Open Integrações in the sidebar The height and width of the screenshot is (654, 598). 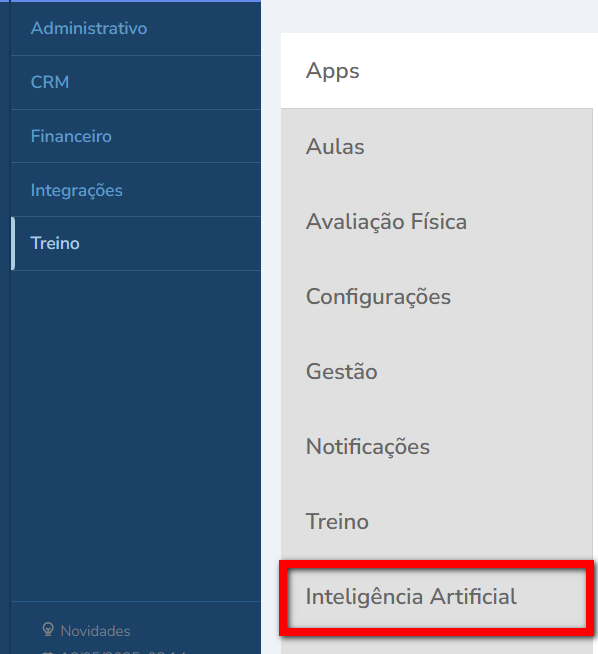77,190
